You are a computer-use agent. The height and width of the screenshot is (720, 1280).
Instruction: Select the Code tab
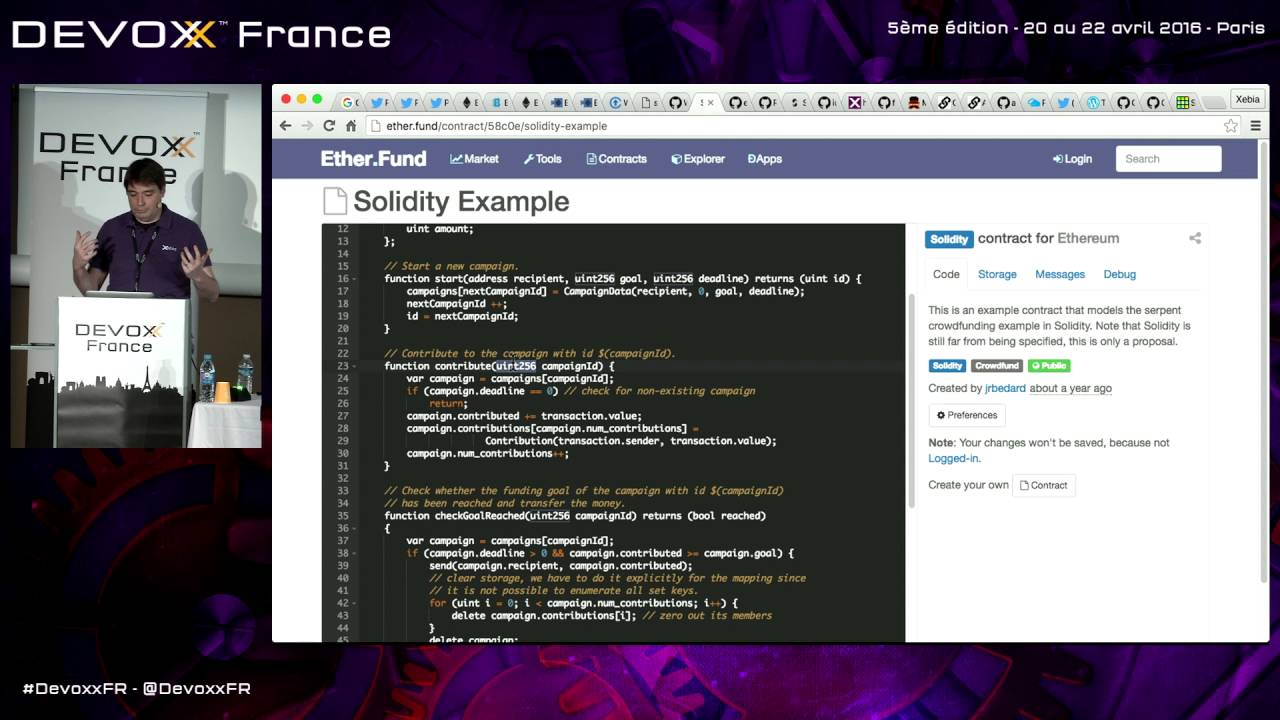(946, 274)
